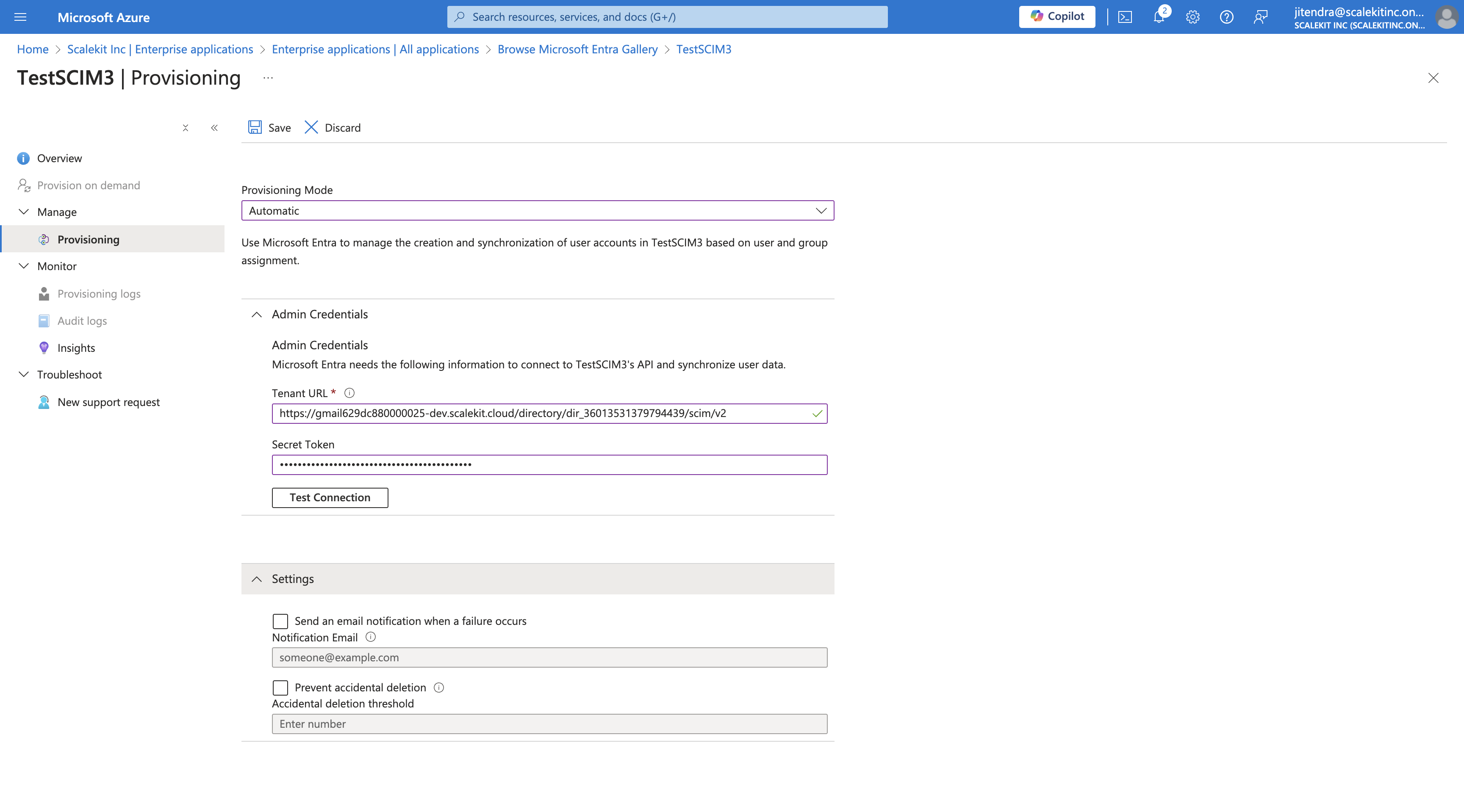Click into the Secret Token field
This screenshot has height=812, width=1464.
(549, 464)
